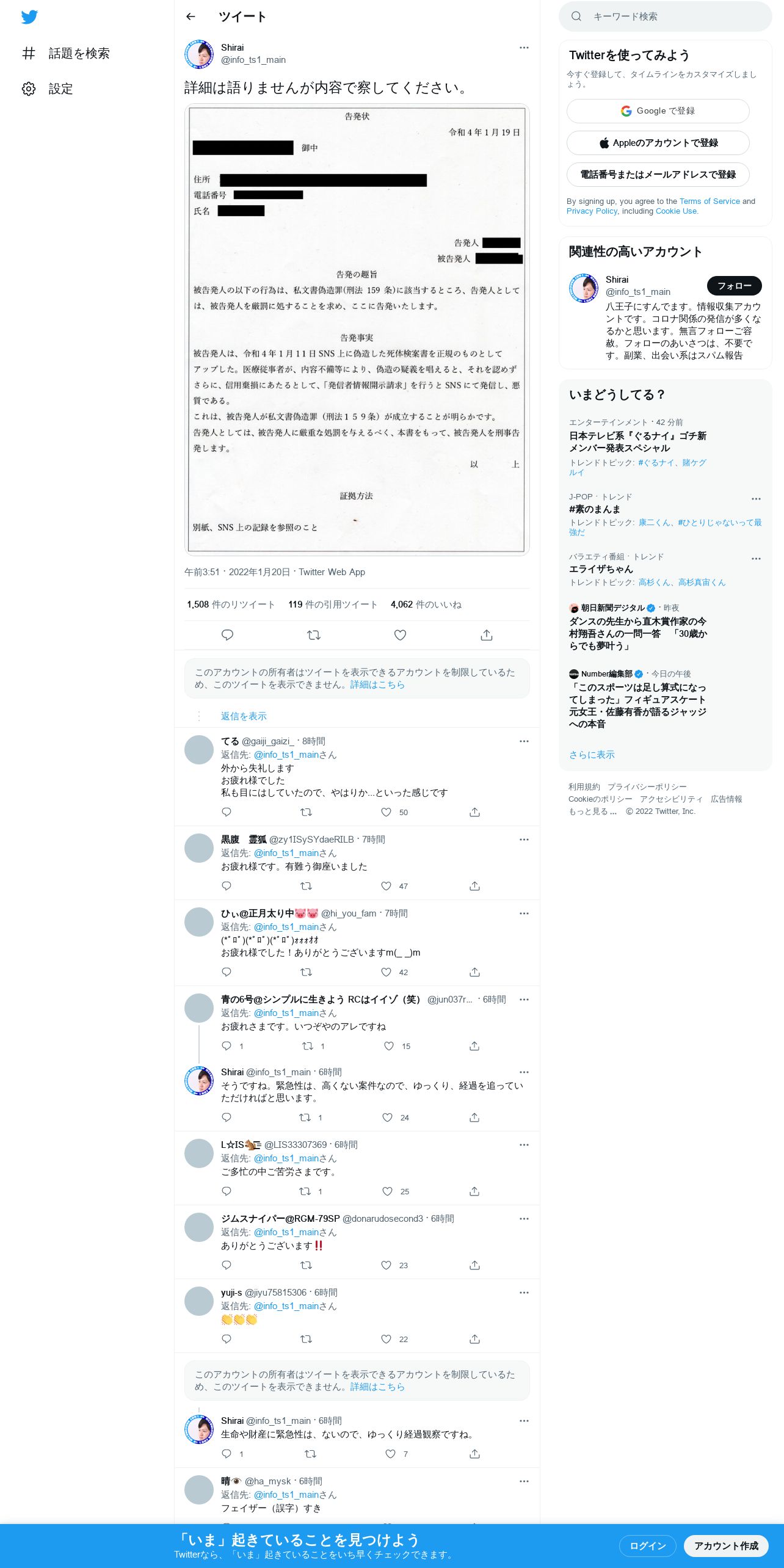The width and height of the screenshot is (784, 1568).
Task: Like the main tweet with the heart icon
Action: [400, 635]
